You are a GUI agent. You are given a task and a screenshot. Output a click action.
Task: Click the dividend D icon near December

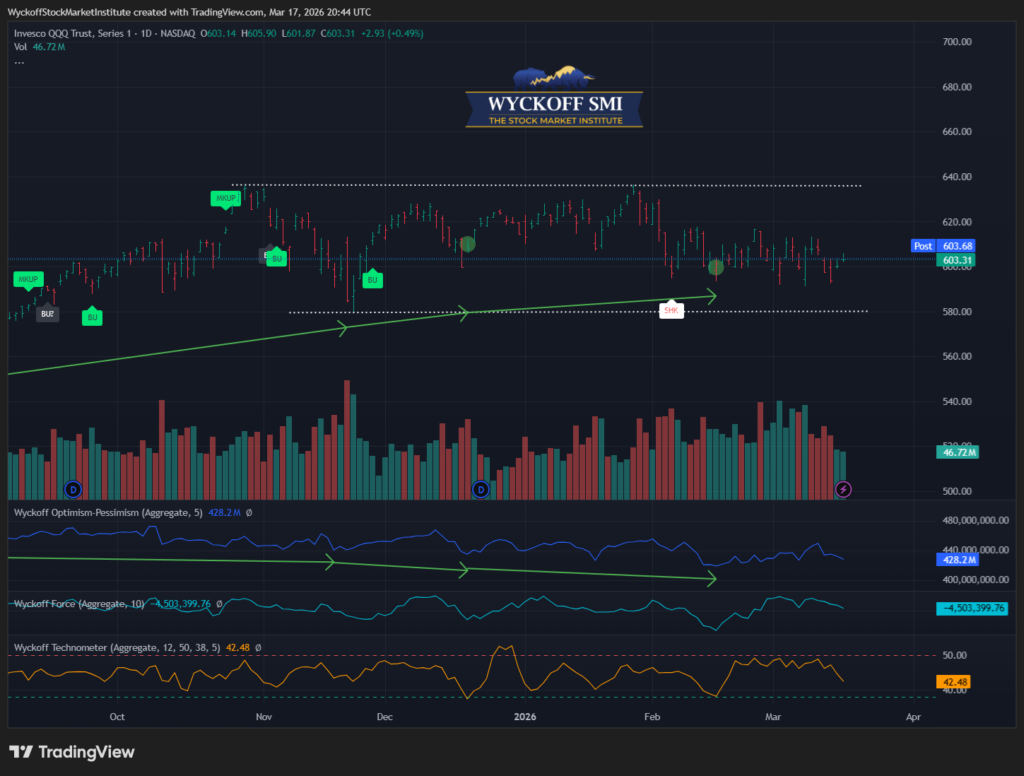point(481,489)
